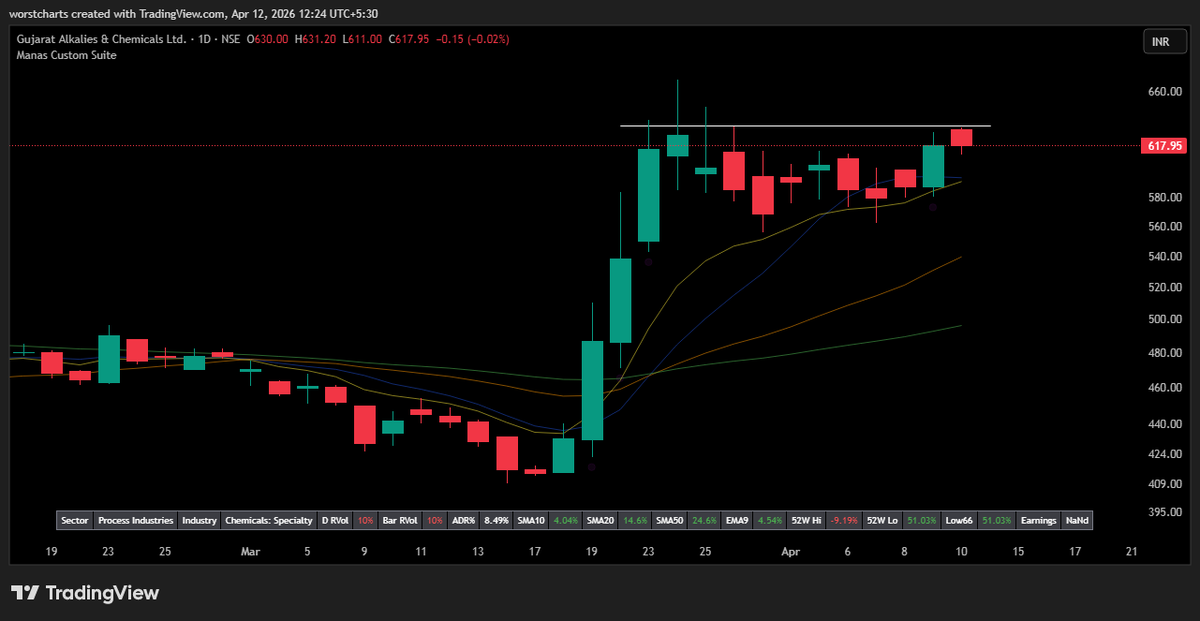Click the D RVol label cell
The width and height of the screenshot is (1200, 621).
click(335, 520)
